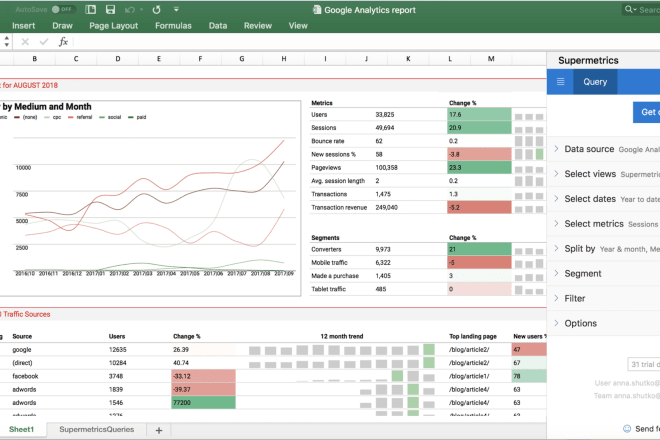Open the View ribbon tab
Image resolution: width=660 pixels, height=440 pixels.
coord(298,26)
